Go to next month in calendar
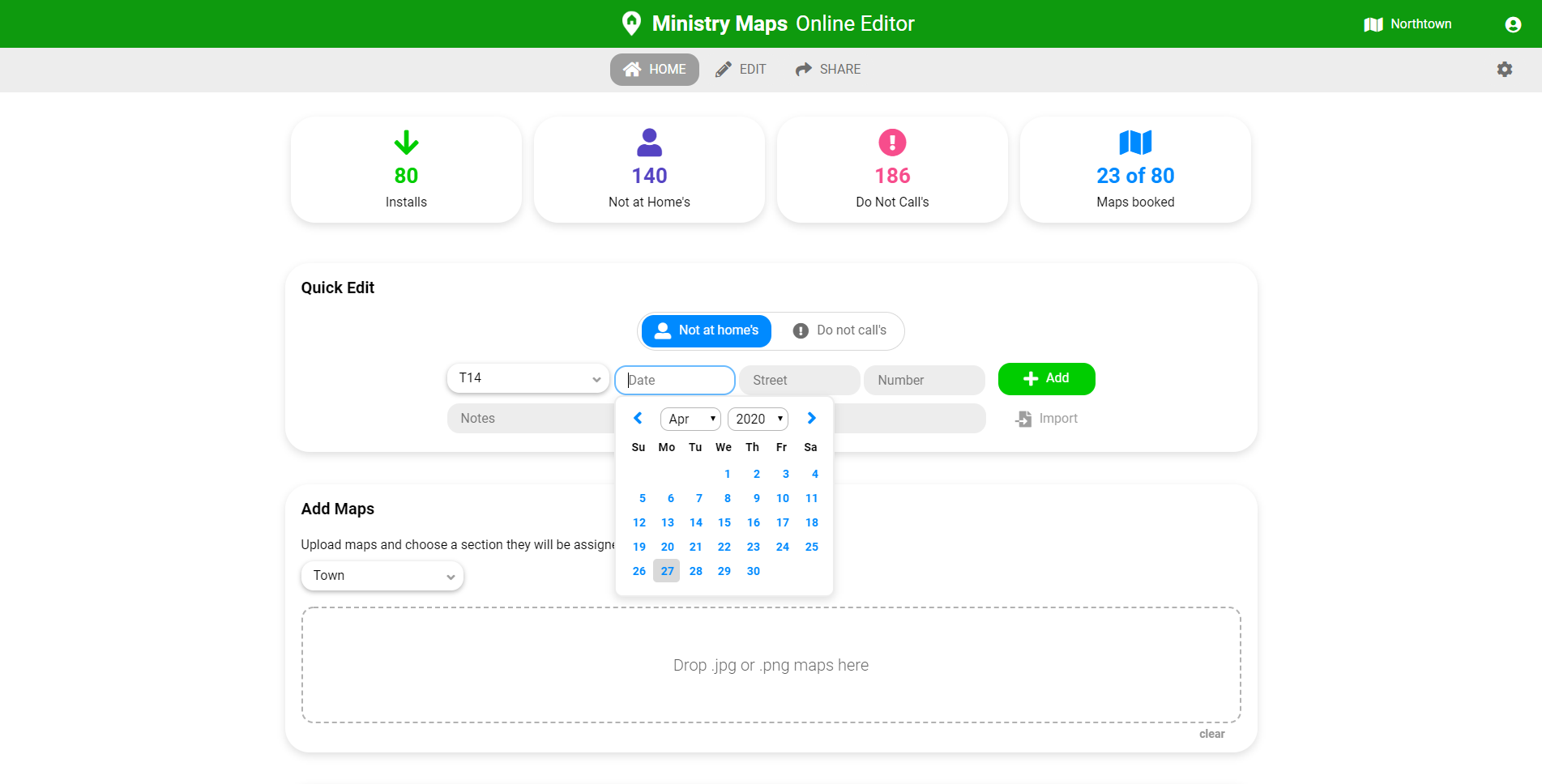Screen dimensions: 1542x784 pyautogui.click(x=811, y=418)
